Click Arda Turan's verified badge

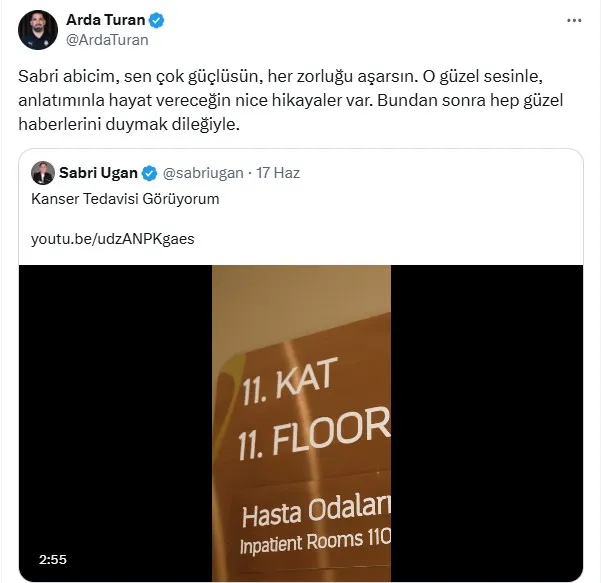[x=156, y=20]
